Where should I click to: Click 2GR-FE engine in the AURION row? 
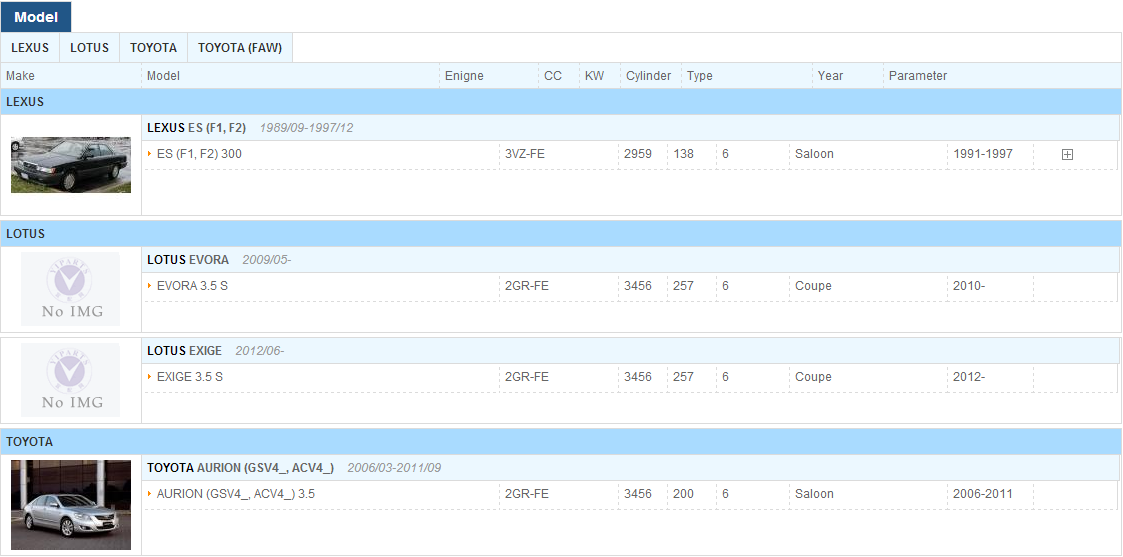tap(527, 494)
